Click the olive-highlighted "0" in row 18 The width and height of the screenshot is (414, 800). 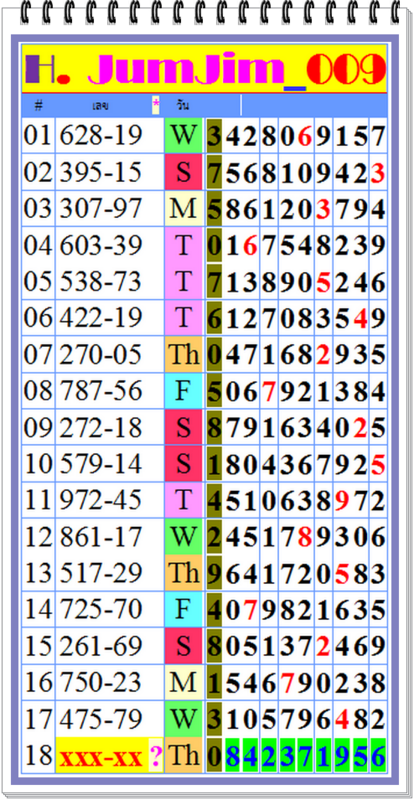coord(214,755)
